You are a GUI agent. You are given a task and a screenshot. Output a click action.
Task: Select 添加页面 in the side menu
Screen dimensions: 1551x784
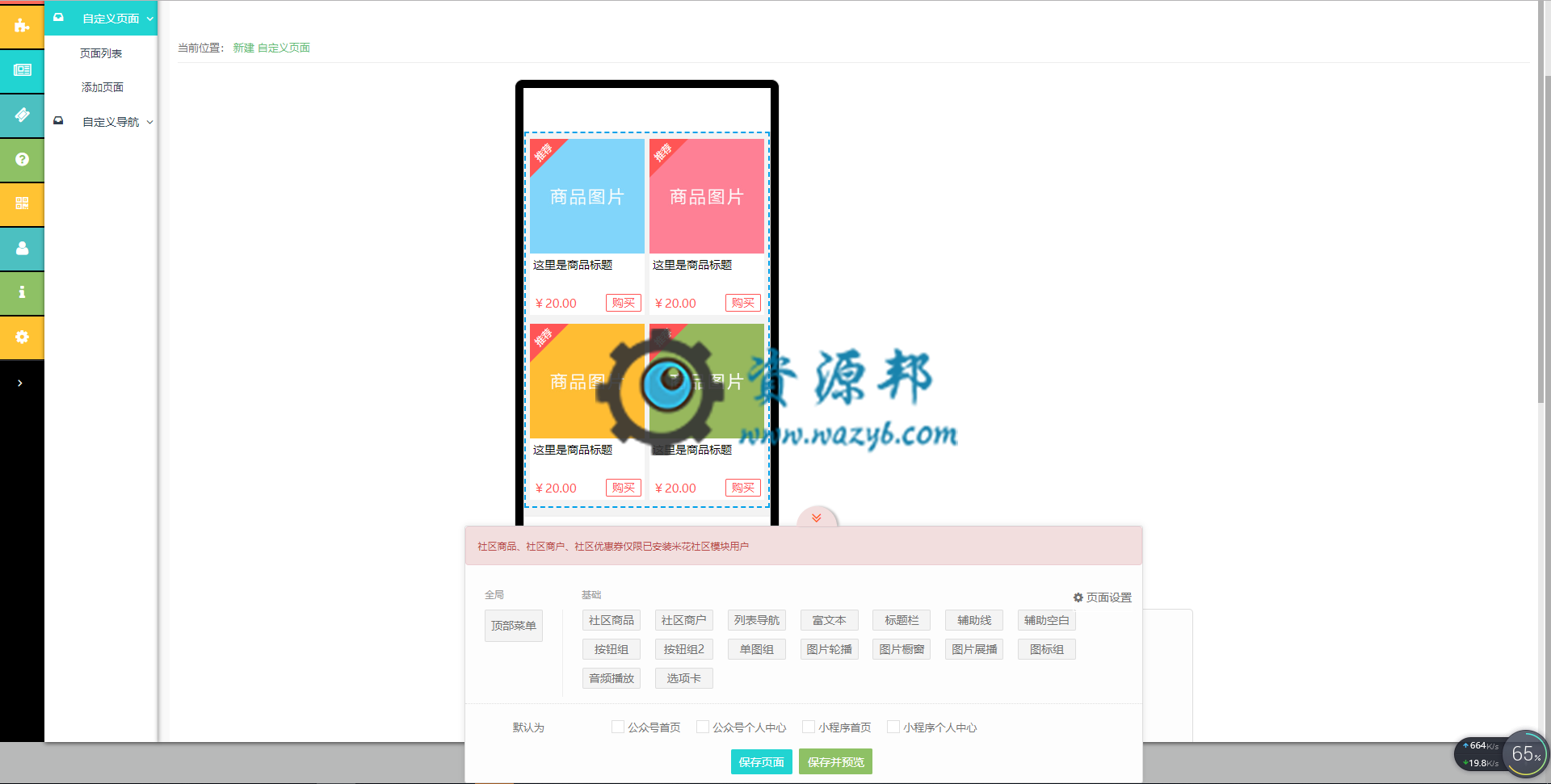tap(102, 87)
